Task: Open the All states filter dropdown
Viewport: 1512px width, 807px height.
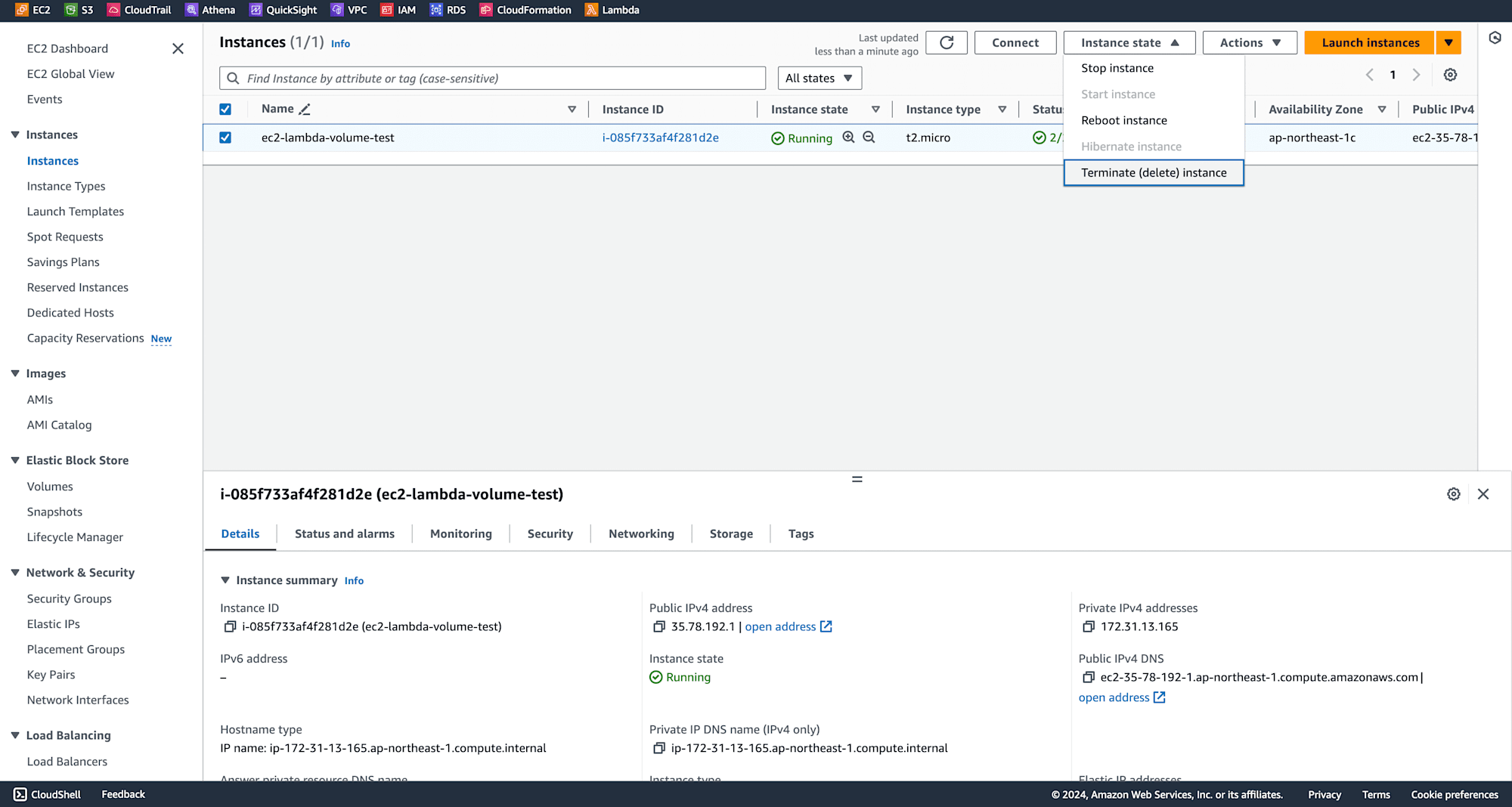Action: point(820,78)
